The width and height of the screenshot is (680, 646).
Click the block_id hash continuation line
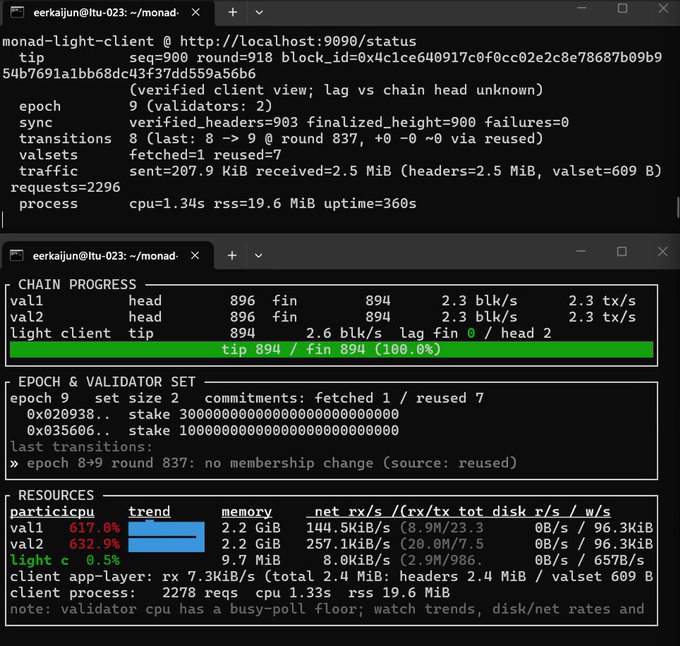click(129, 74)
